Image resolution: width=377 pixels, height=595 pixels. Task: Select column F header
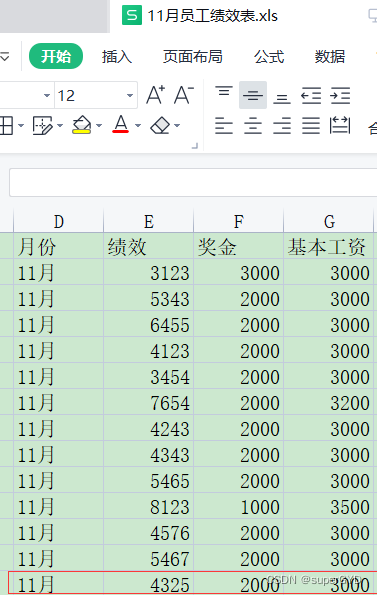click(239, 221)
